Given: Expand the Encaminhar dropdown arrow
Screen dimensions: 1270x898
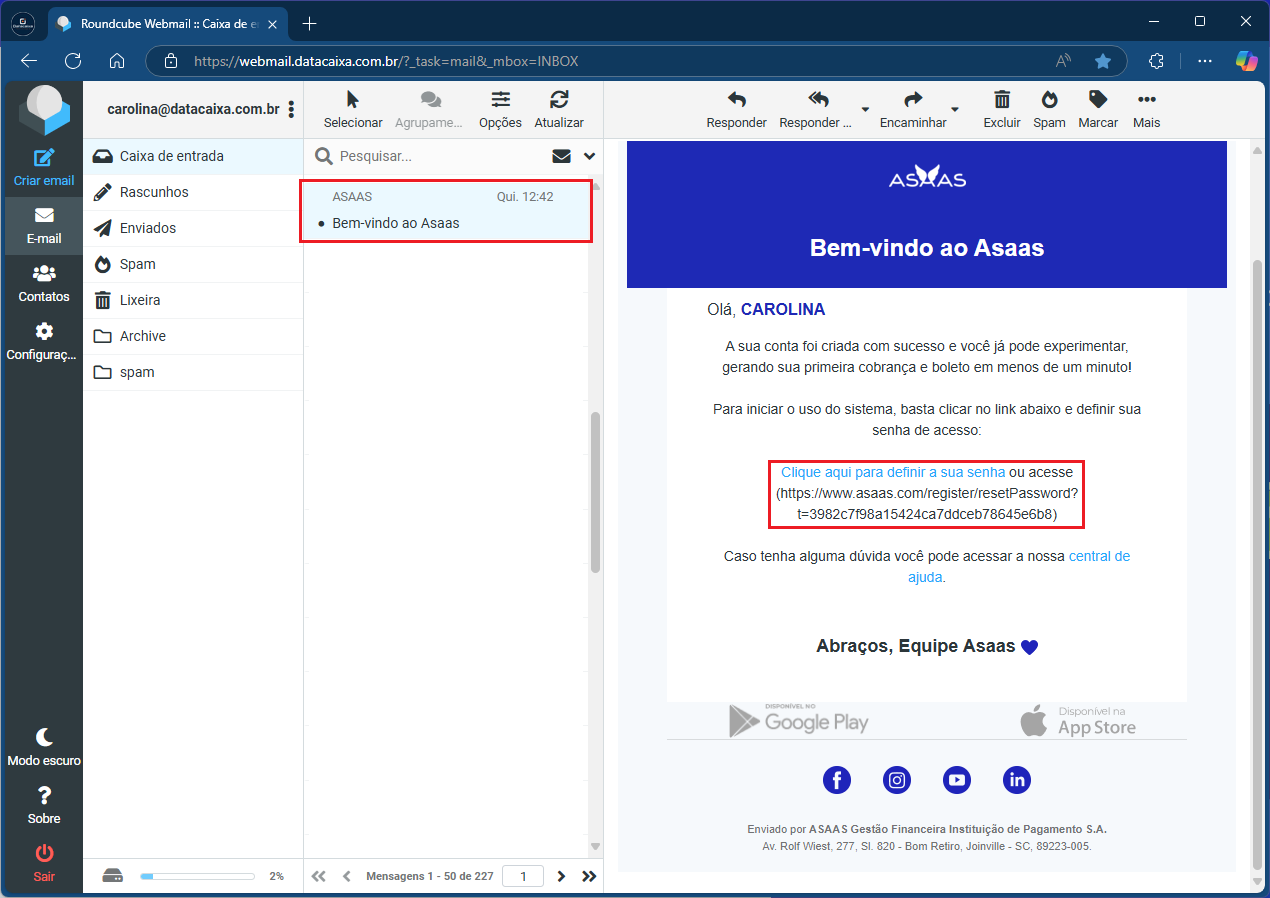Looking at the screenshot, I should pyautogui.click(x=955, y=109).
